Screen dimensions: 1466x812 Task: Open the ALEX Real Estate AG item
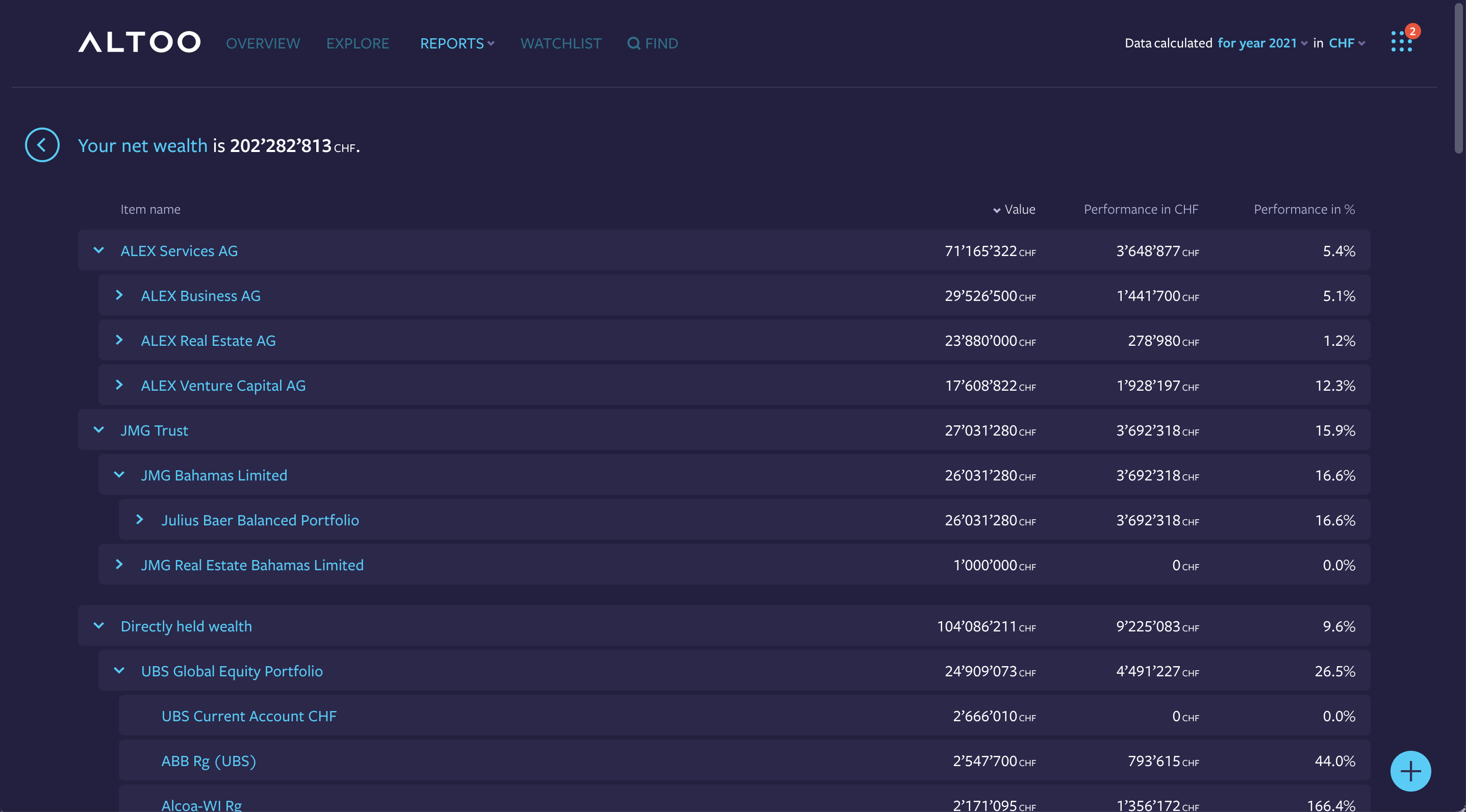208,341
